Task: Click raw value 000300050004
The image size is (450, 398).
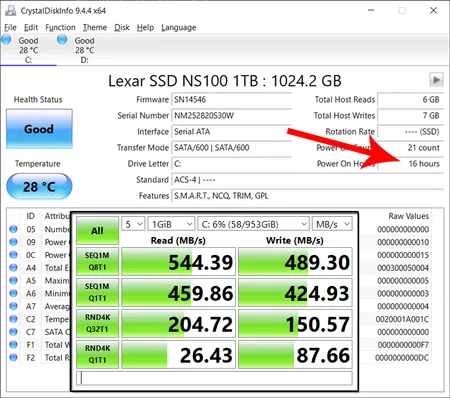Action: pyautogui.click(x=403, y=268)
